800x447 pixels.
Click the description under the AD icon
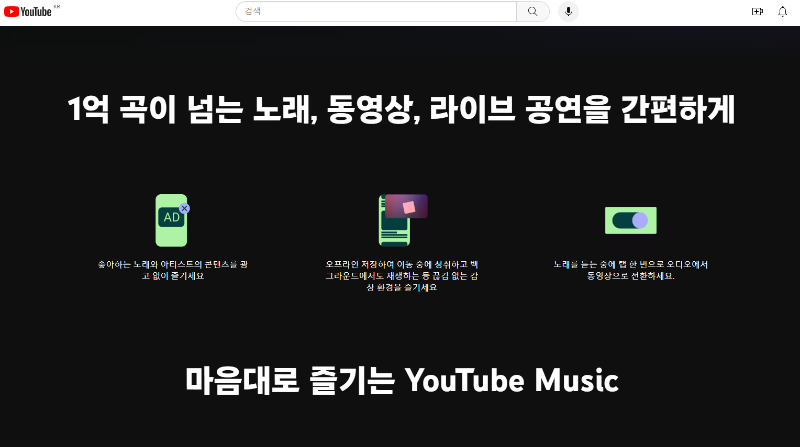click(x=172, y=270)
